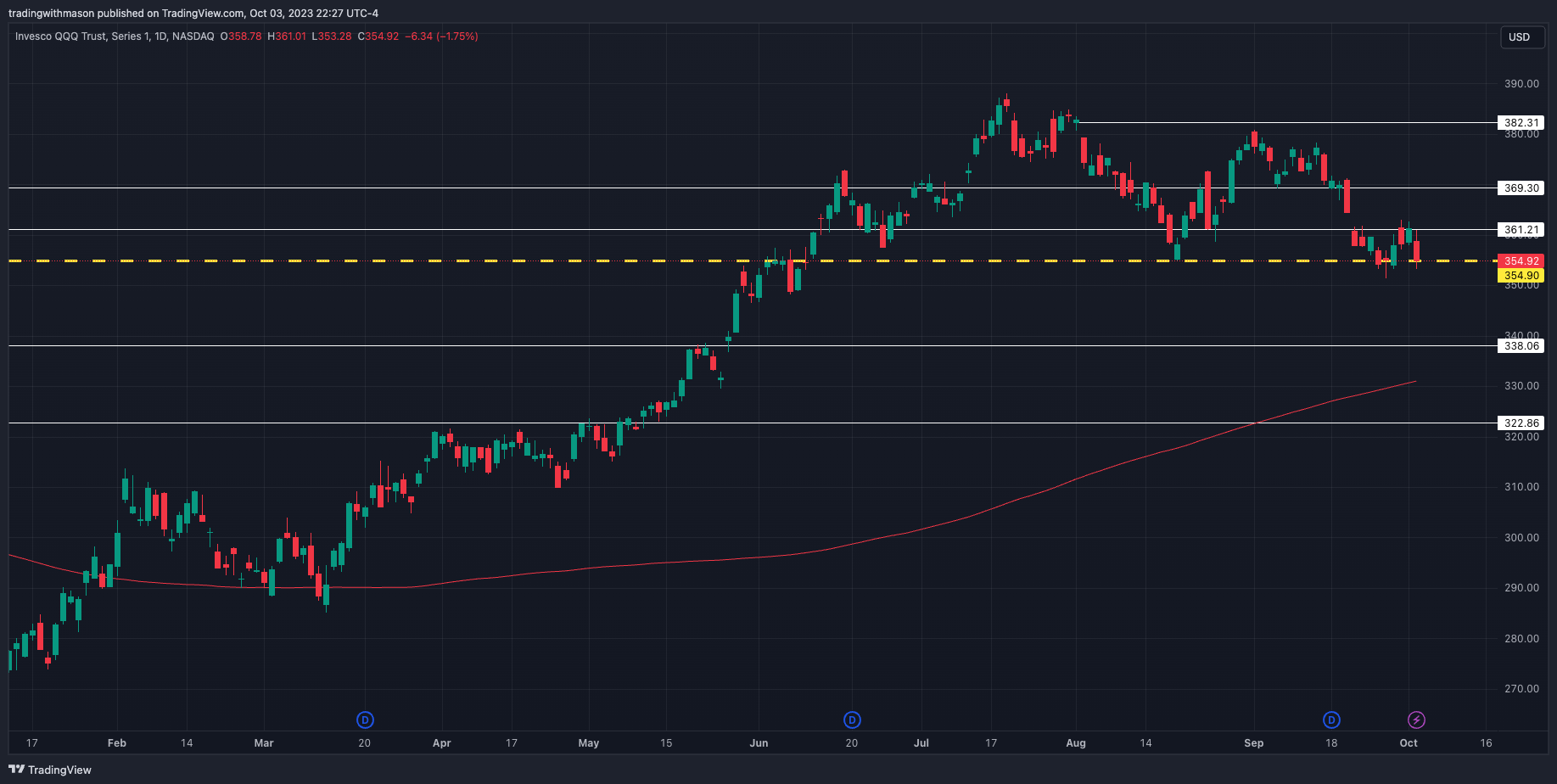Select the 369.30 price level label
The image size is (1557, 784).
[1521, 188]
